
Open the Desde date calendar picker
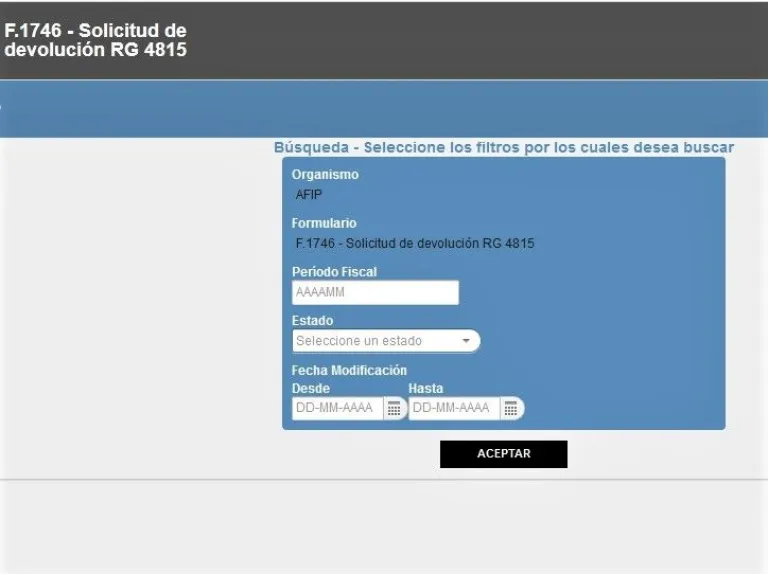click(394, 409)
